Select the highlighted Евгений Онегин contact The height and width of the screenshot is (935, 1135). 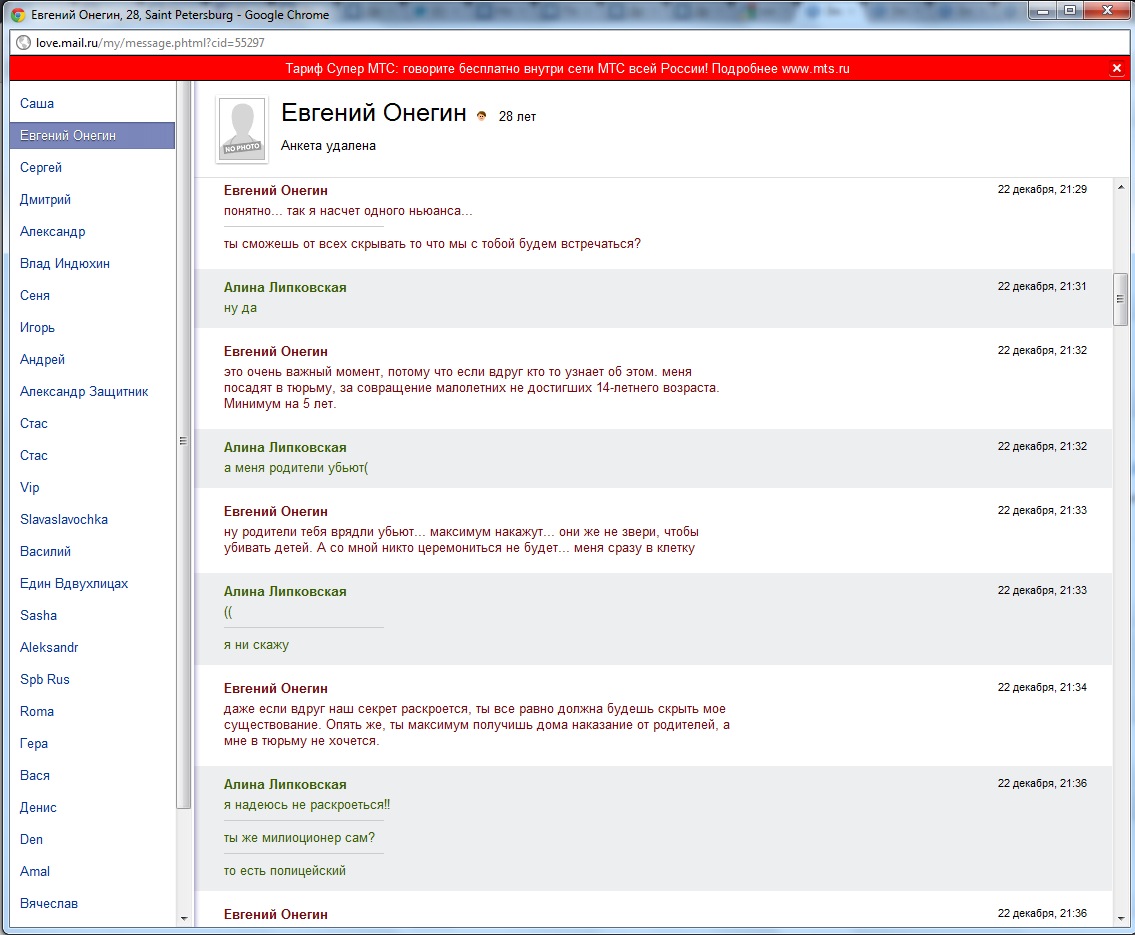[x=93, y=135]
